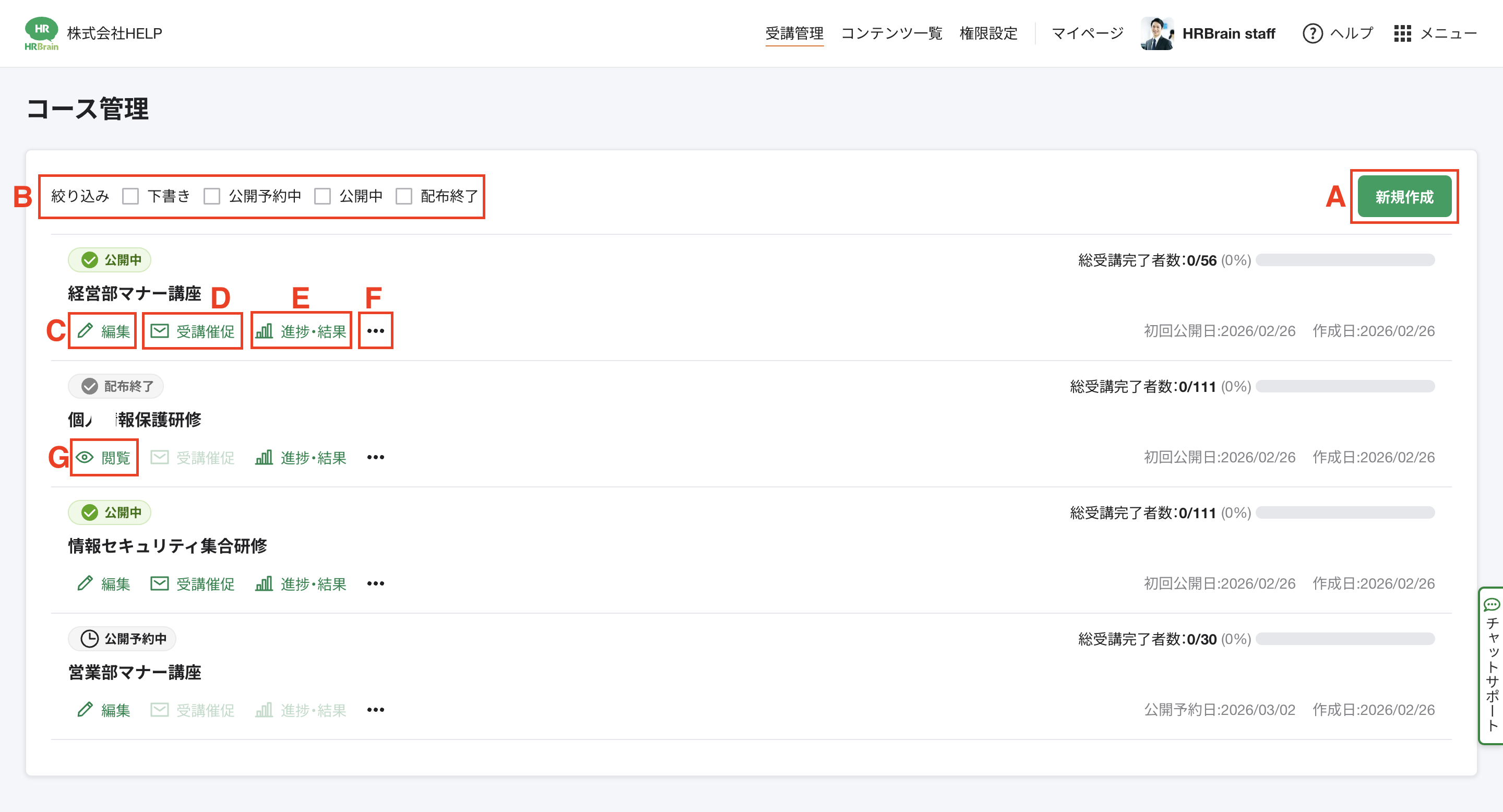Switch to the コンテンツ一覧 tab

point(891,33)
